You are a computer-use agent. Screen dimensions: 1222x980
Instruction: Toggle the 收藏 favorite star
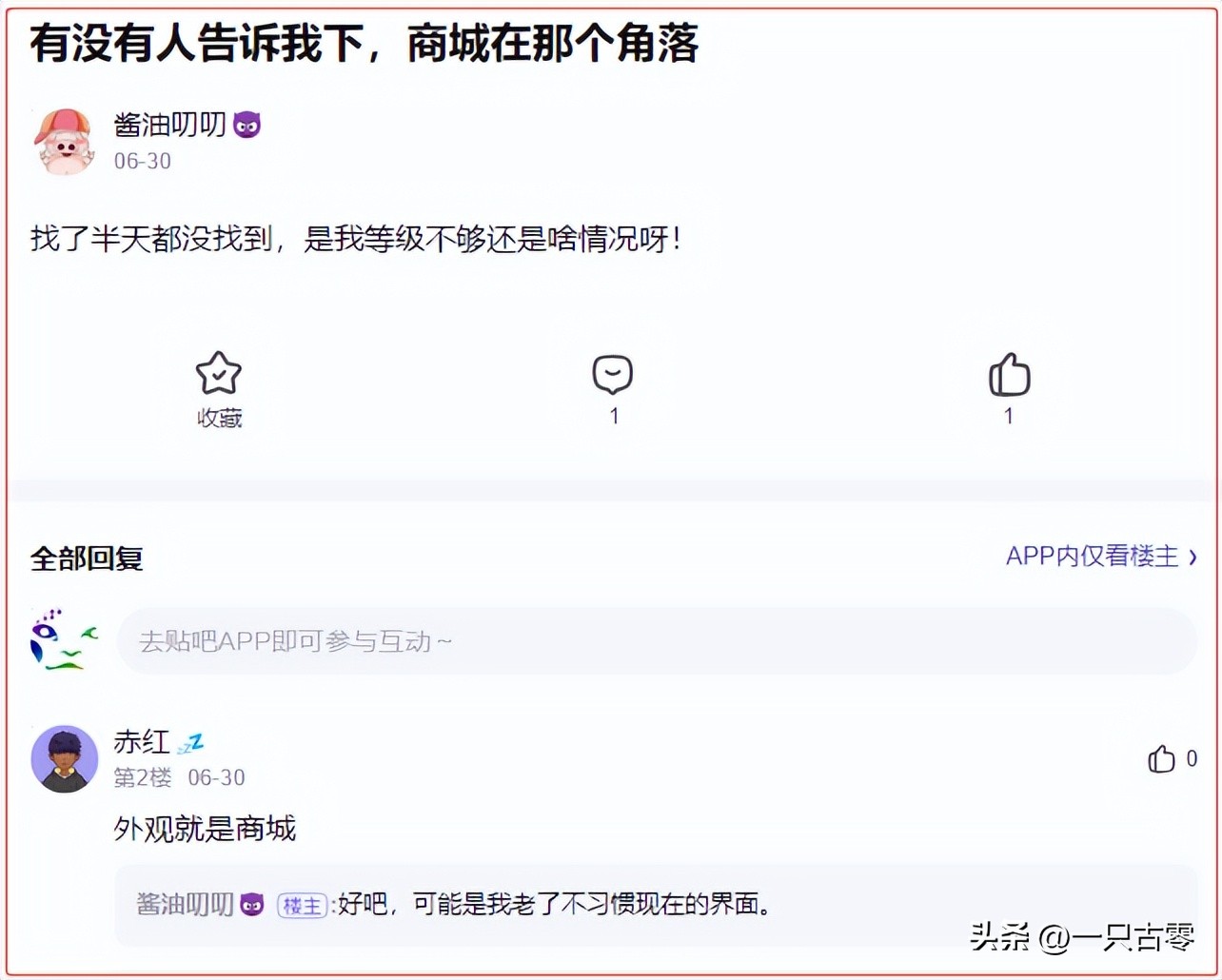(219, 373)
